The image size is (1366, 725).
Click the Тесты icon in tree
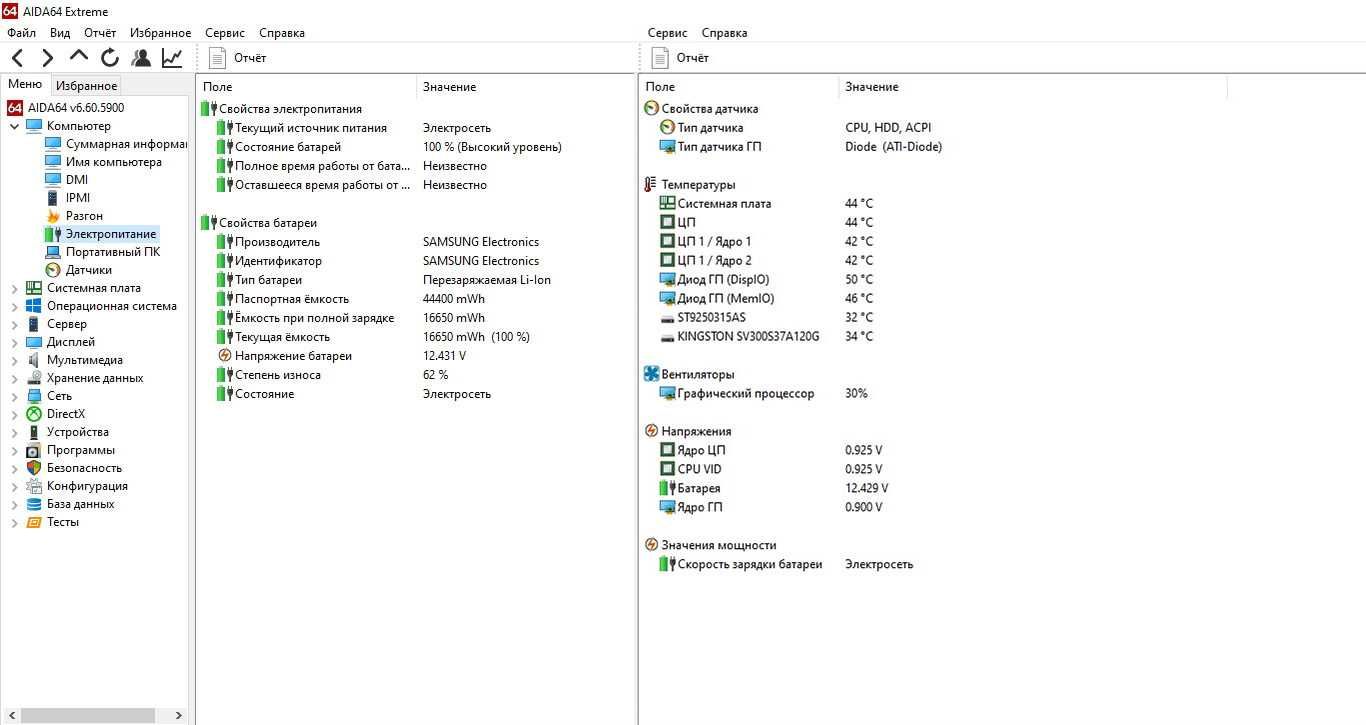pyautogui.click(x=34, y=522)
